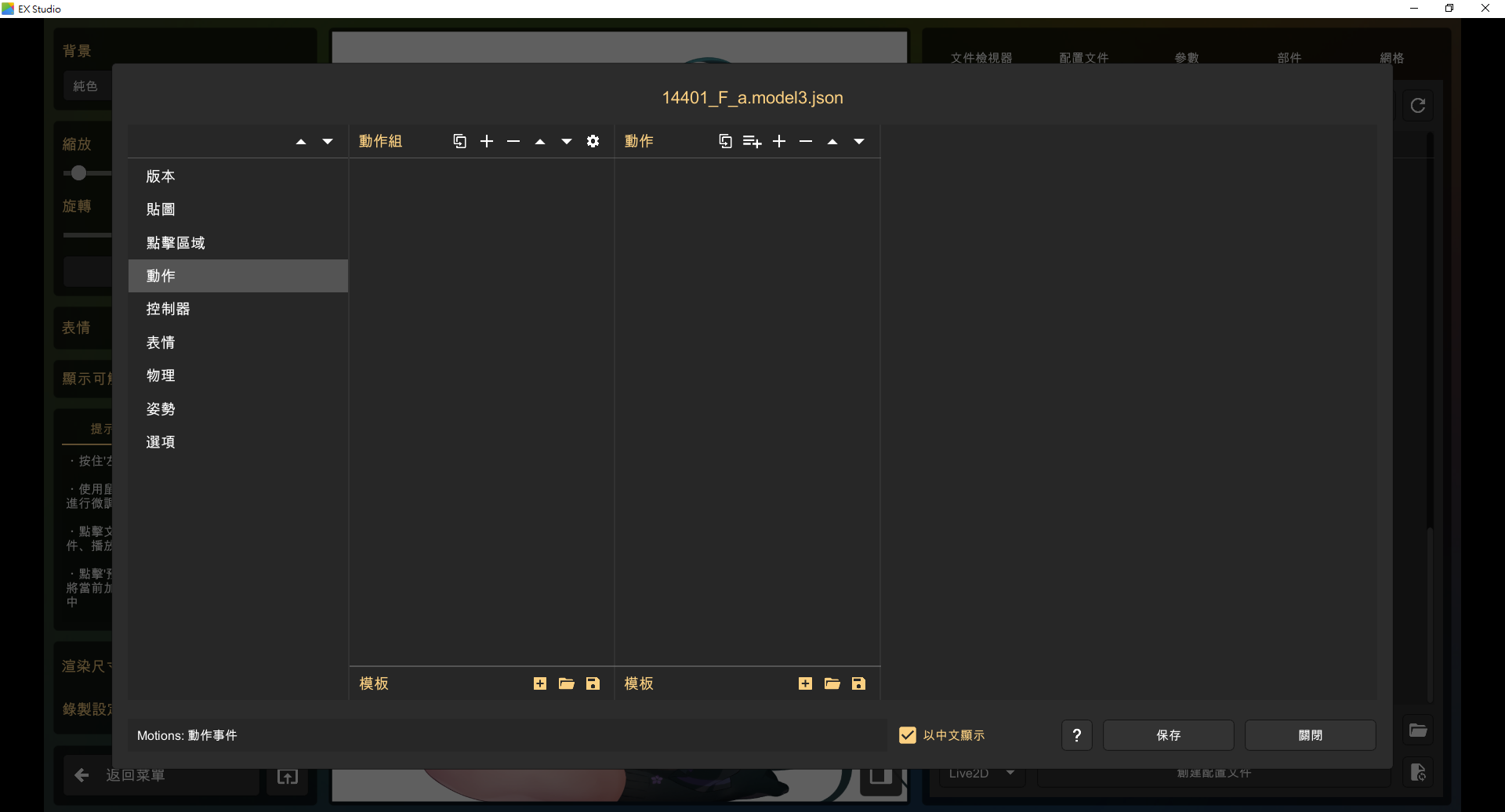The image size is (1505, 812).
Task: Move motion down using the down arrow
Action: click(x=859, y=141)
